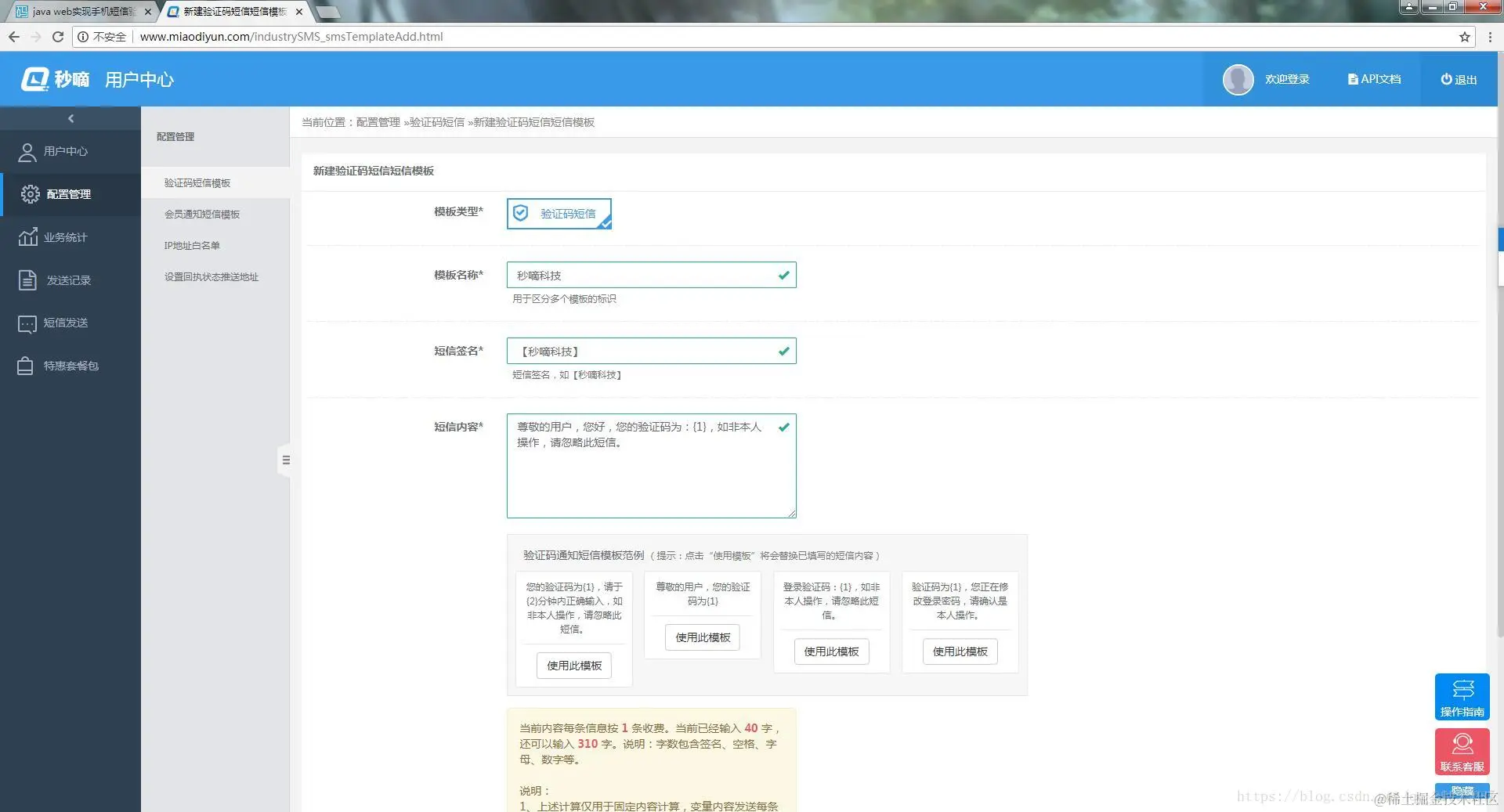Bookmark this page with the star icon
Screen dimensions: 1504x812
[1464, 37]
